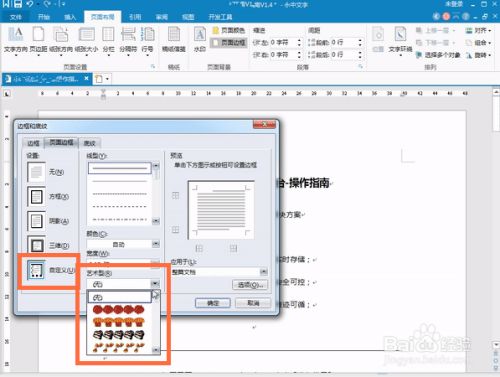Switch to the 开始 home tab
The image size is (500, 377).
(44, 17)
